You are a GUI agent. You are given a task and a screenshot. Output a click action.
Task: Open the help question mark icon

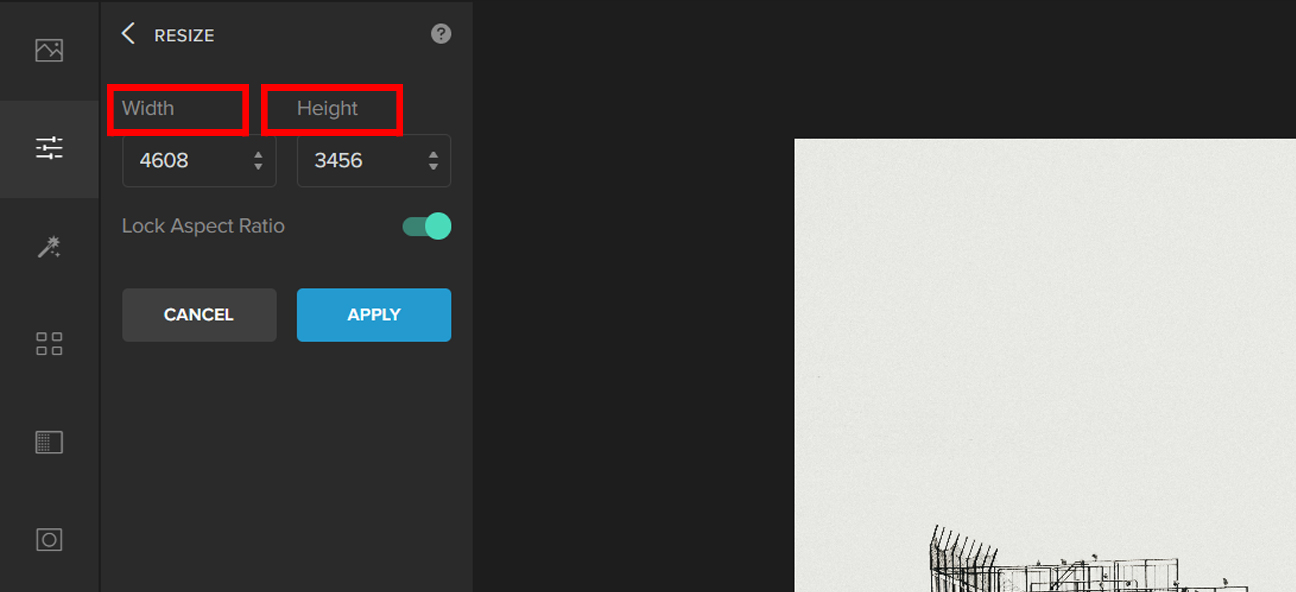point(441,34)
